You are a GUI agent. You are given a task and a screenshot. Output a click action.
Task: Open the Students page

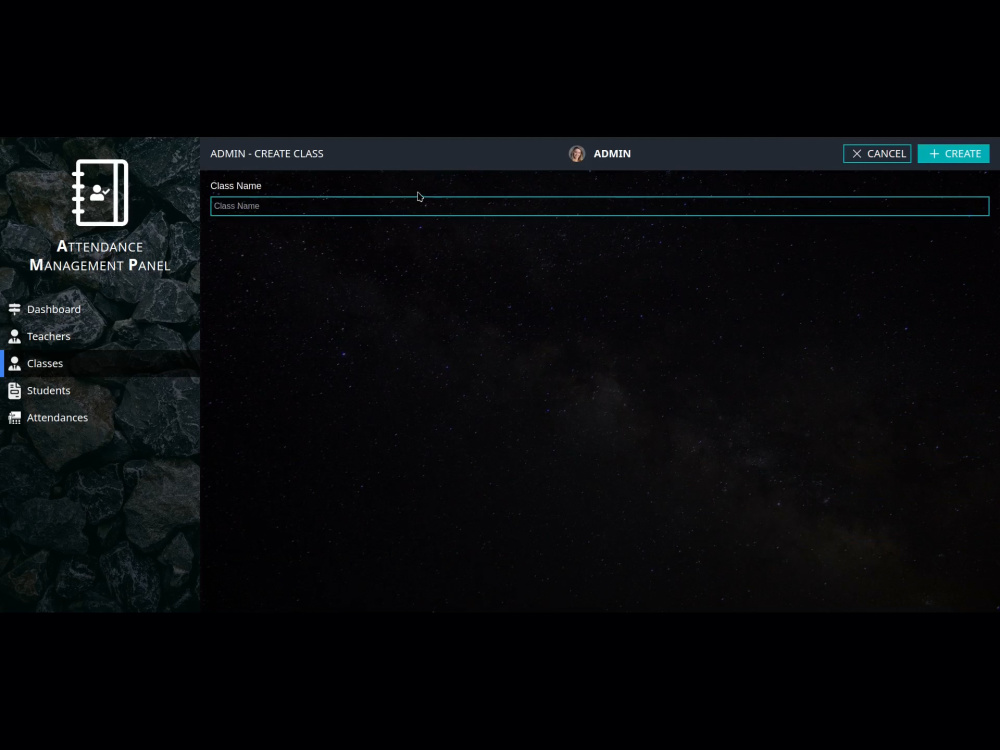(100, 390)
